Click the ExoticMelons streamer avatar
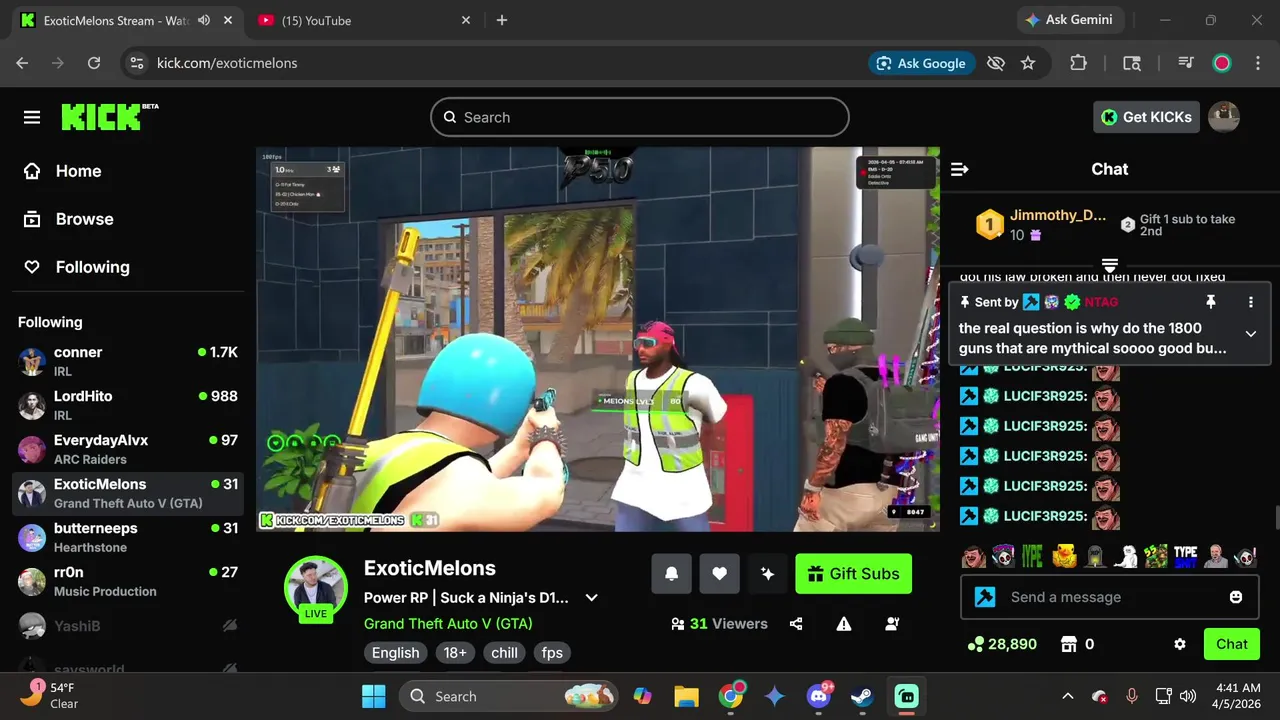The image size is (1280, 720). pos(316,588)
